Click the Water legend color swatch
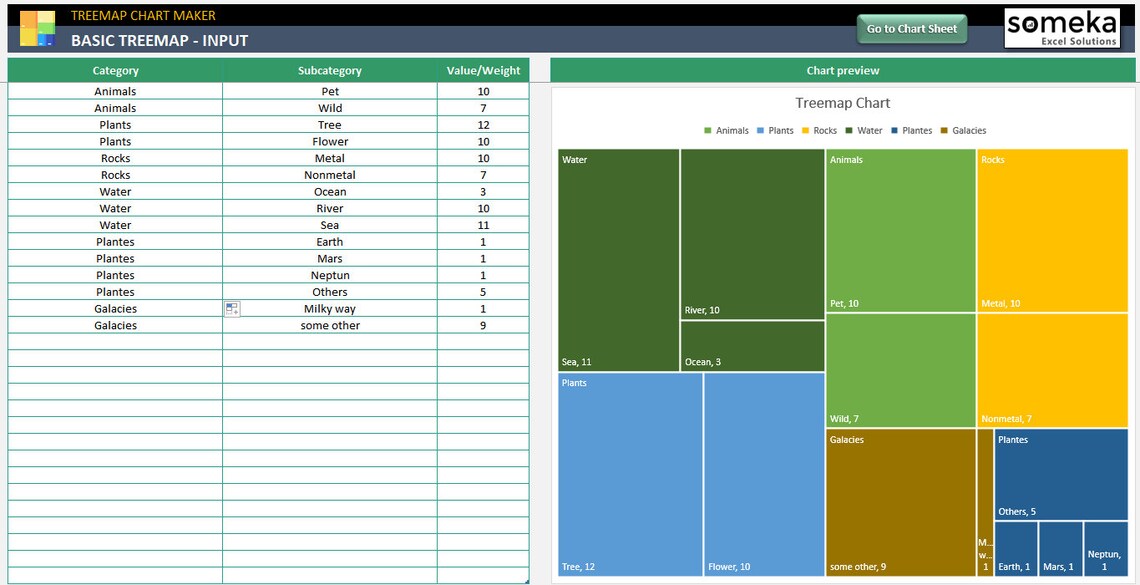This screenshot has width=1140, height=585. (x=848, y=130)
